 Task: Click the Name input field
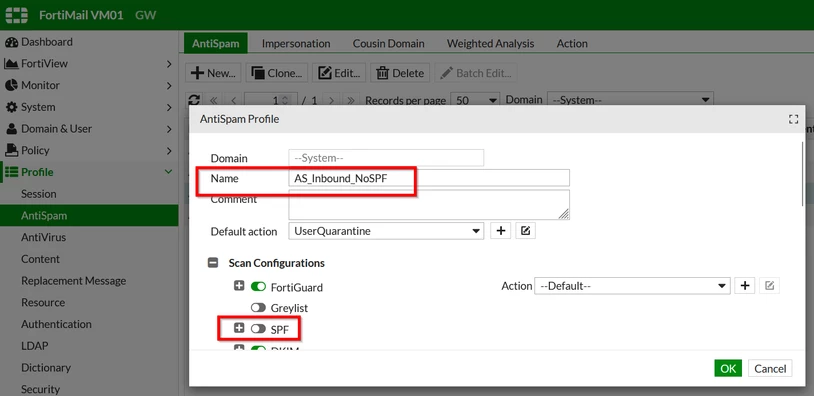click(429, 177)
